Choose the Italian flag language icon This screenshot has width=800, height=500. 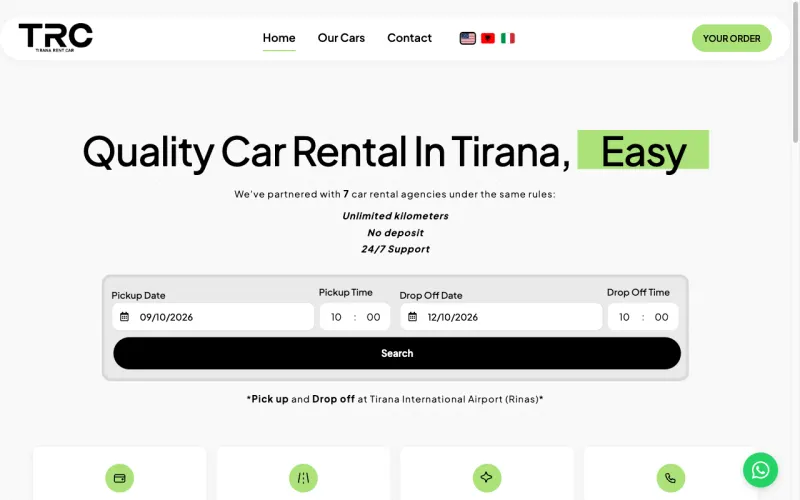508,38
